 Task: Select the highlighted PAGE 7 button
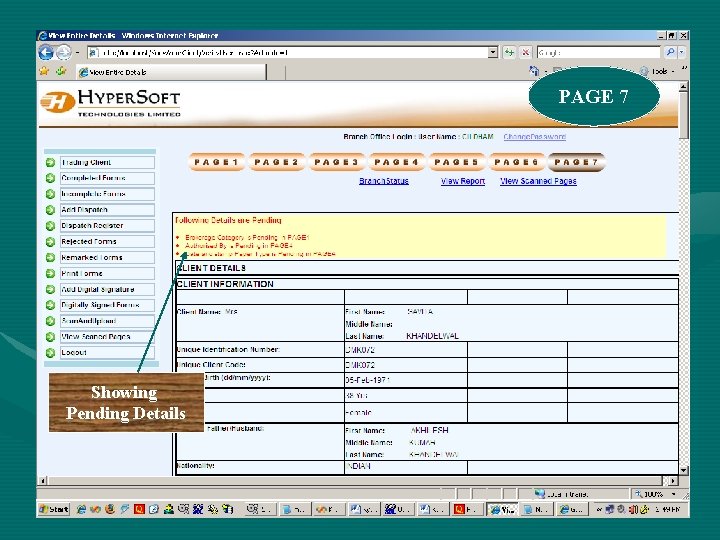[x=576, y=162]
